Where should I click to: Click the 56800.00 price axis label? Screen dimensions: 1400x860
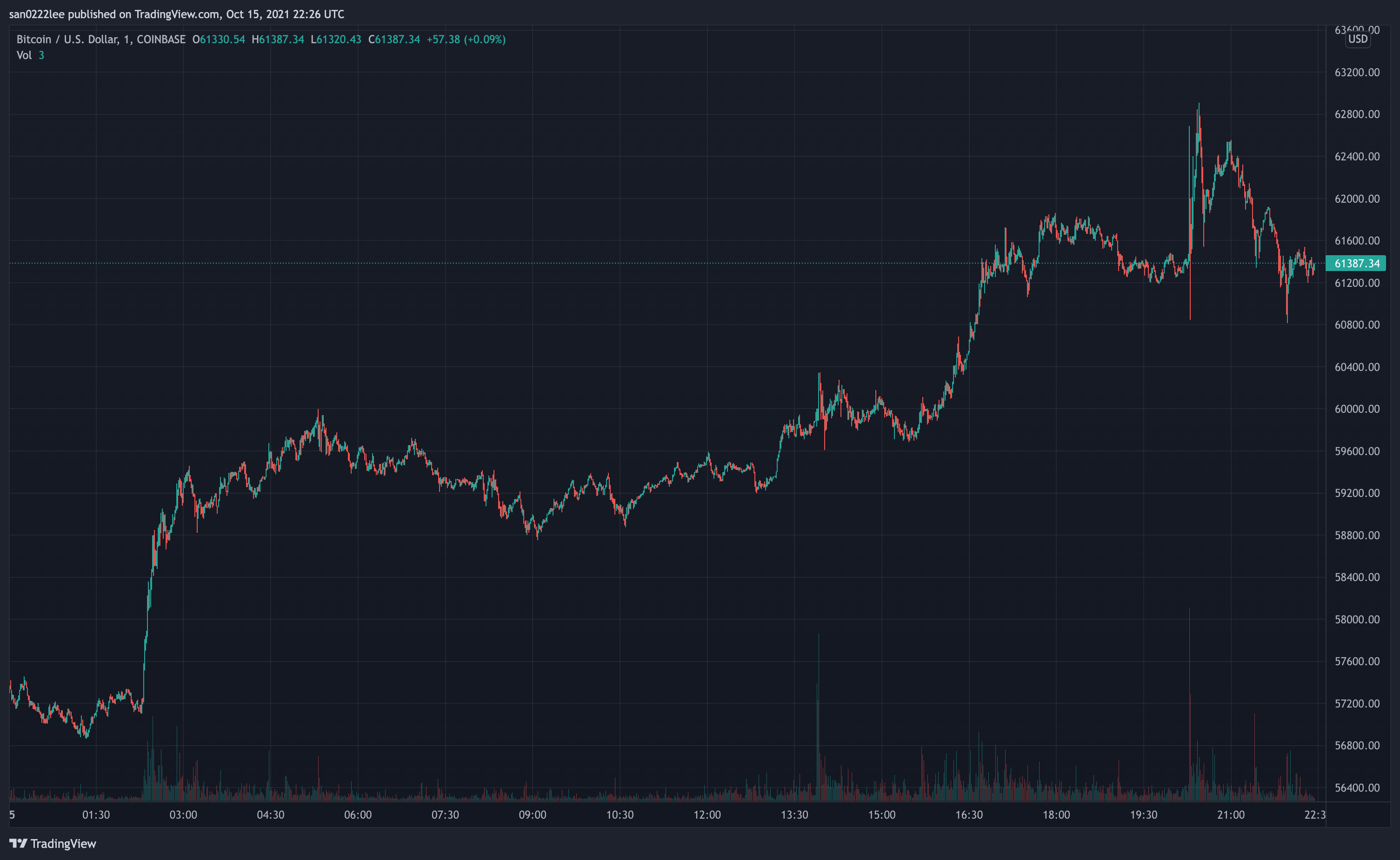click(x=1357, y=746)
